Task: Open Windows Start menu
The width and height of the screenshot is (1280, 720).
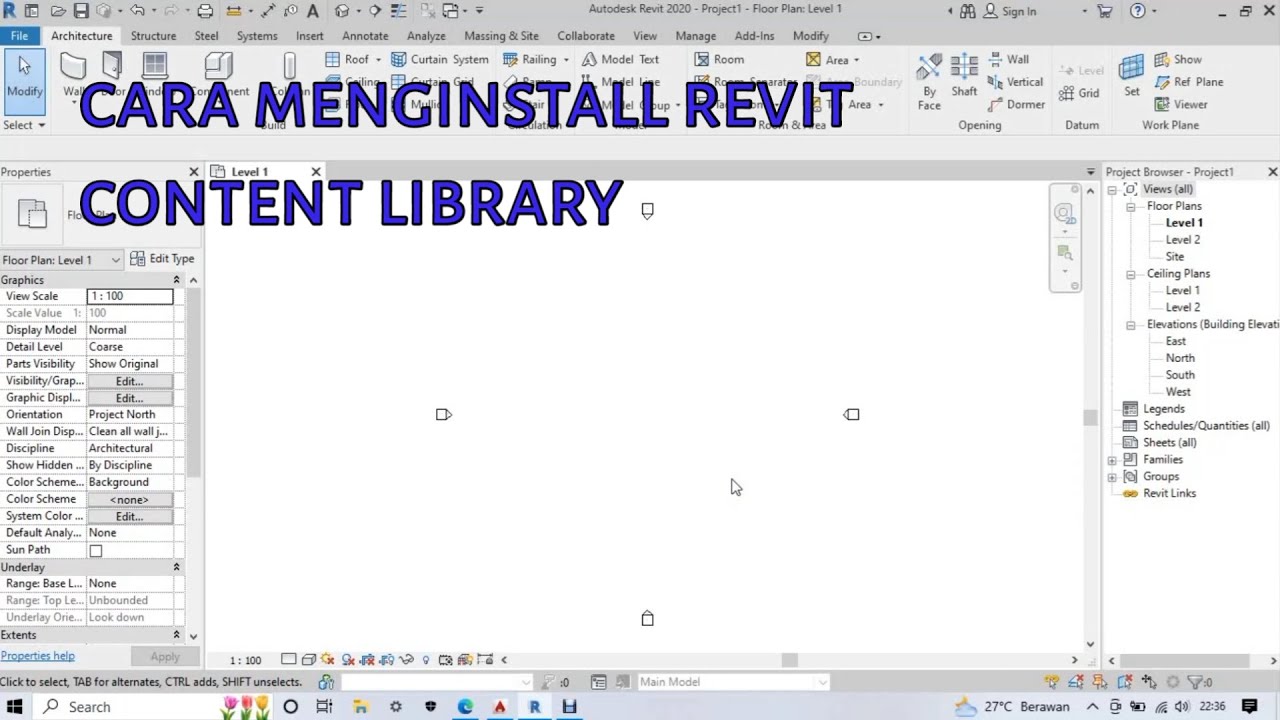Action: click(15, 706)
